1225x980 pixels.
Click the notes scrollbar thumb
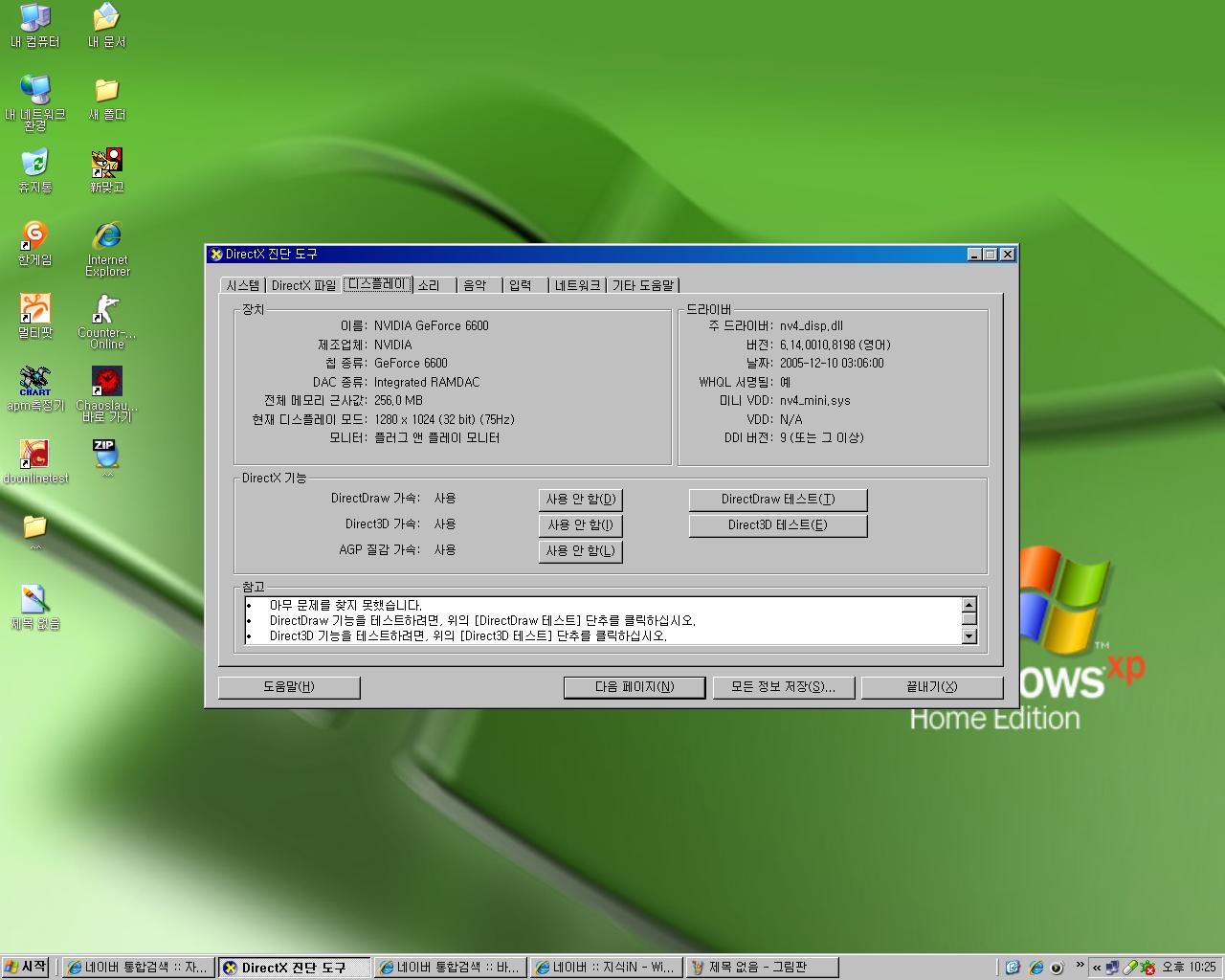[969, 618]
